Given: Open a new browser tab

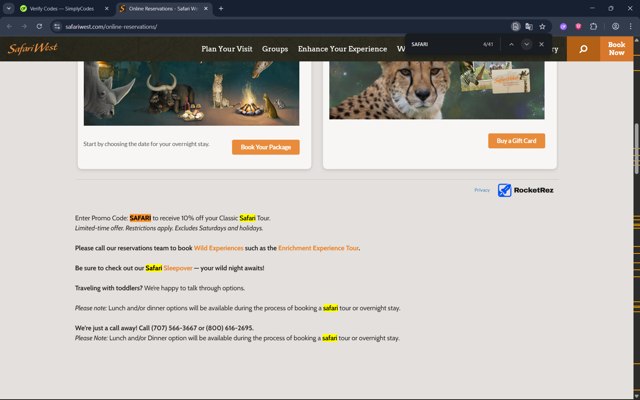Looking at the screenshot, I should (x=221, y=9).
